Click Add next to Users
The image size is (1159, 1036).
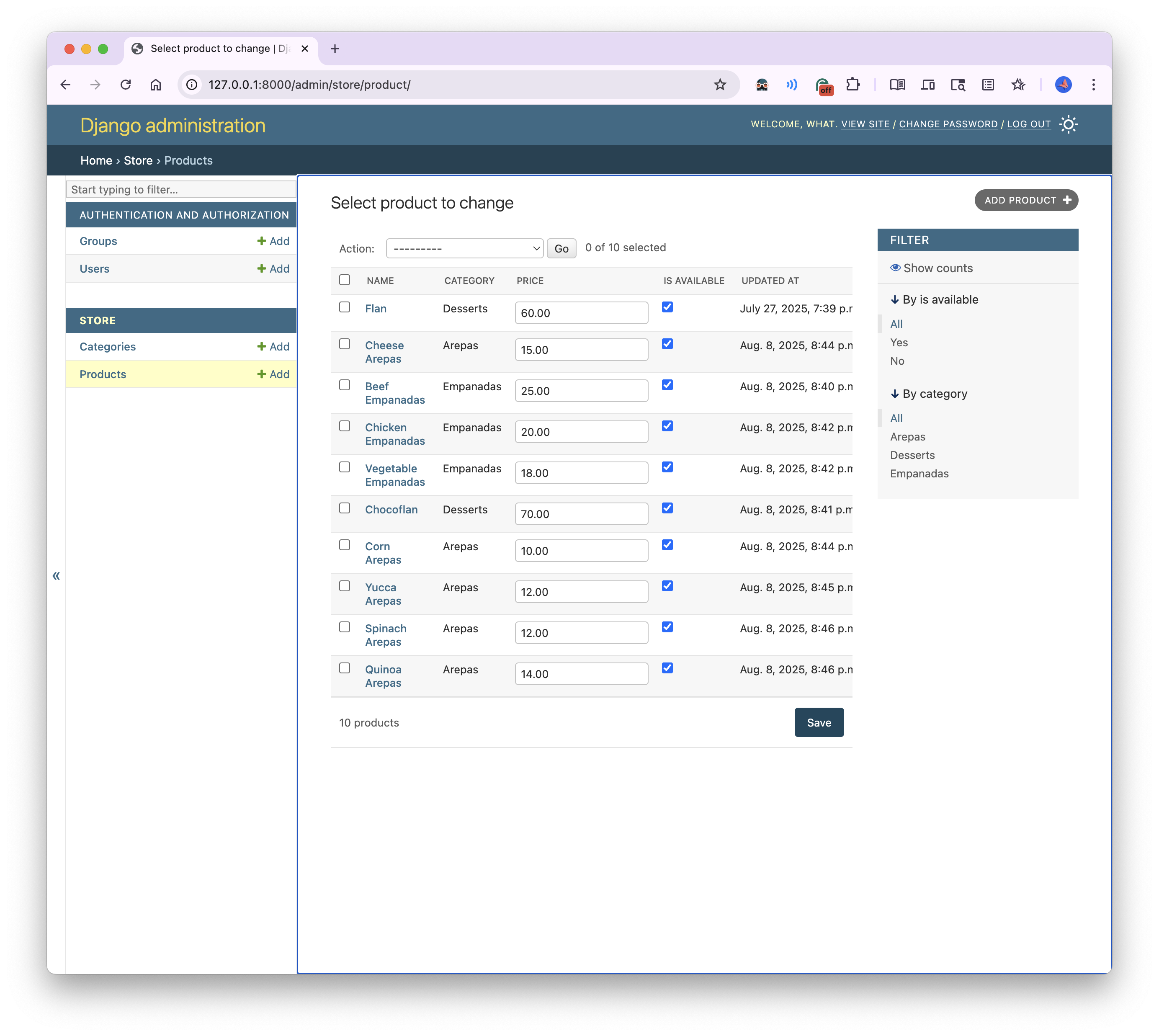coord(273,268)
